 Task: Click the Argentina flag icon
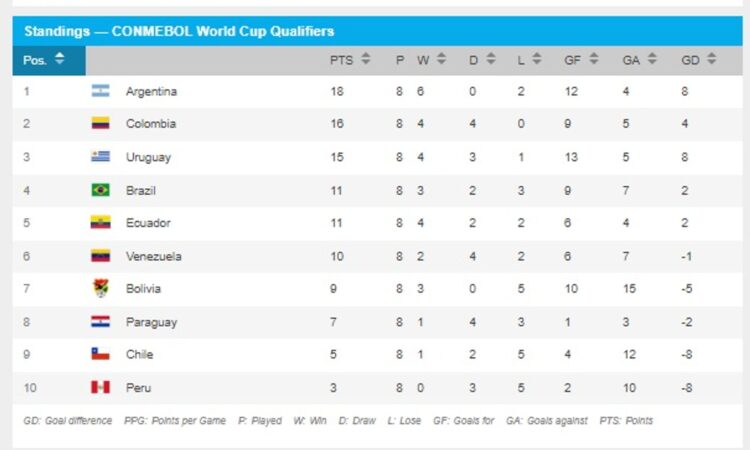100,91
